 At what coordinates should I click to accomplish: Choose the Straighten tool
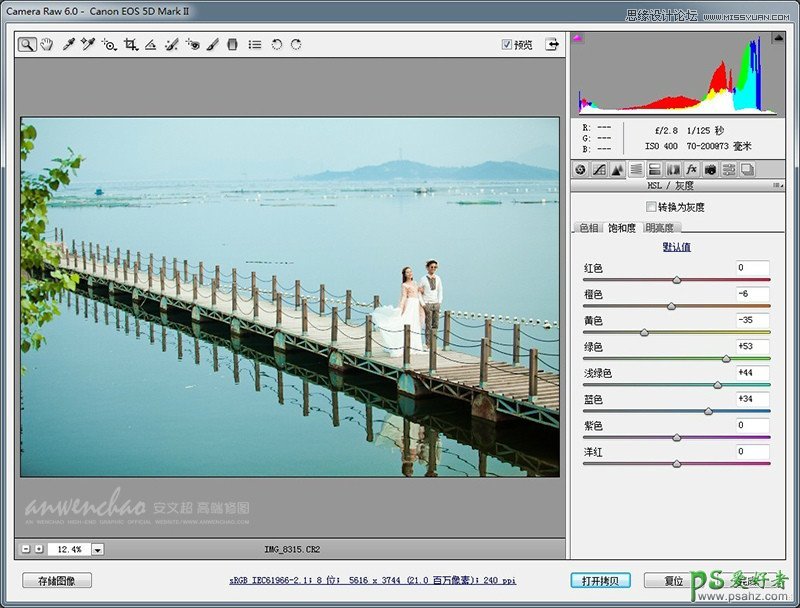(x=150, y=45)
